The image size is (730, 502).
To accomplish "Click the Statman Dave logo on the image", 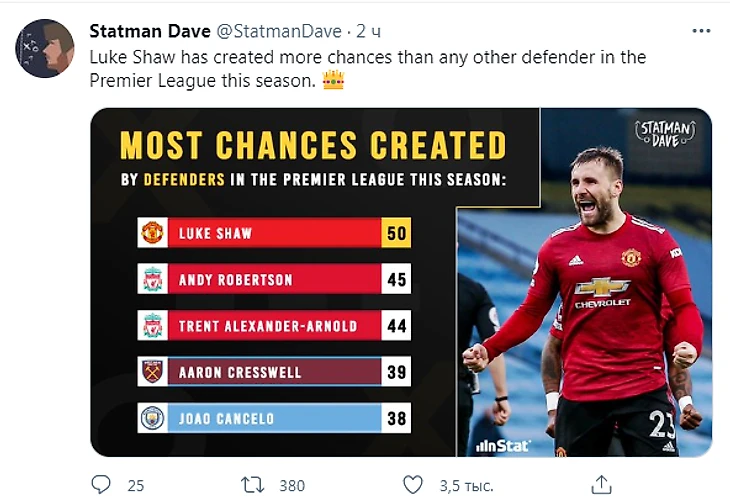I will point(665,132).
